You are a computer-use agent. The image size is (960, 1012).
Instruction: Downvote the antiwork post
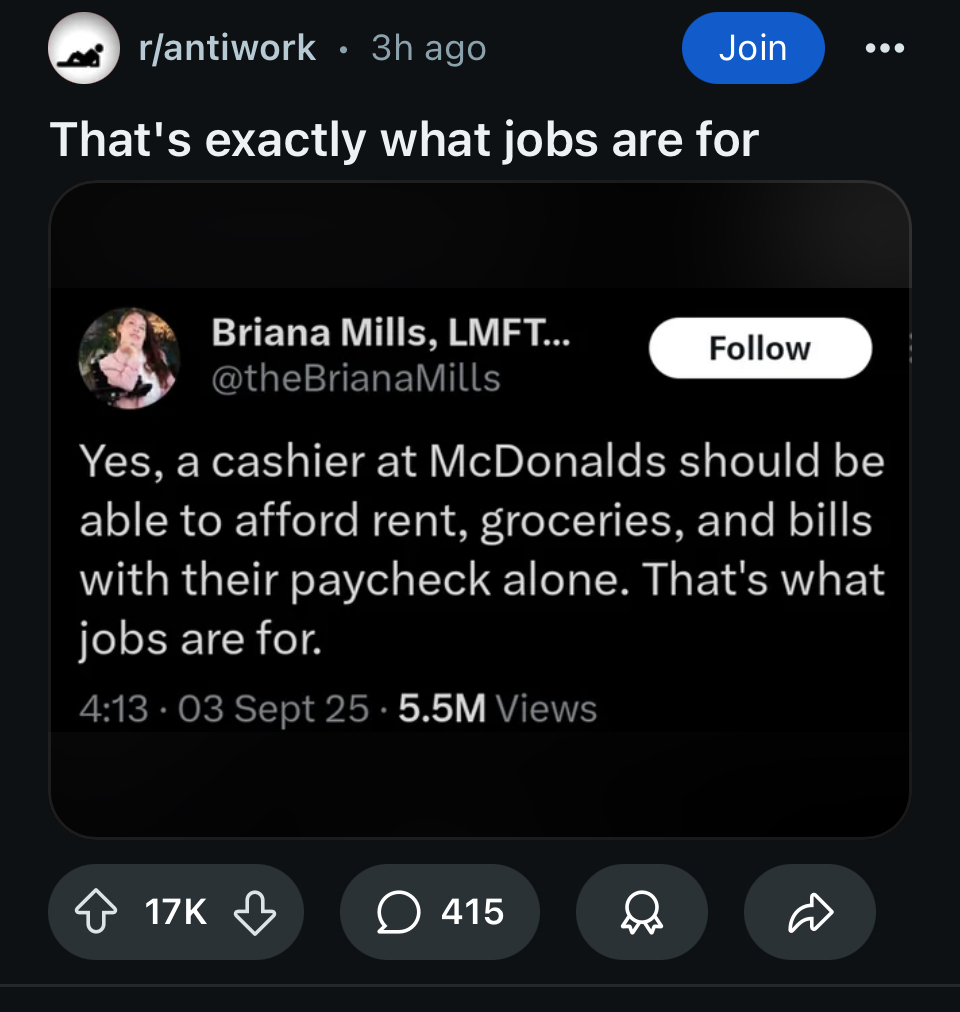click(x=253, y=912)
